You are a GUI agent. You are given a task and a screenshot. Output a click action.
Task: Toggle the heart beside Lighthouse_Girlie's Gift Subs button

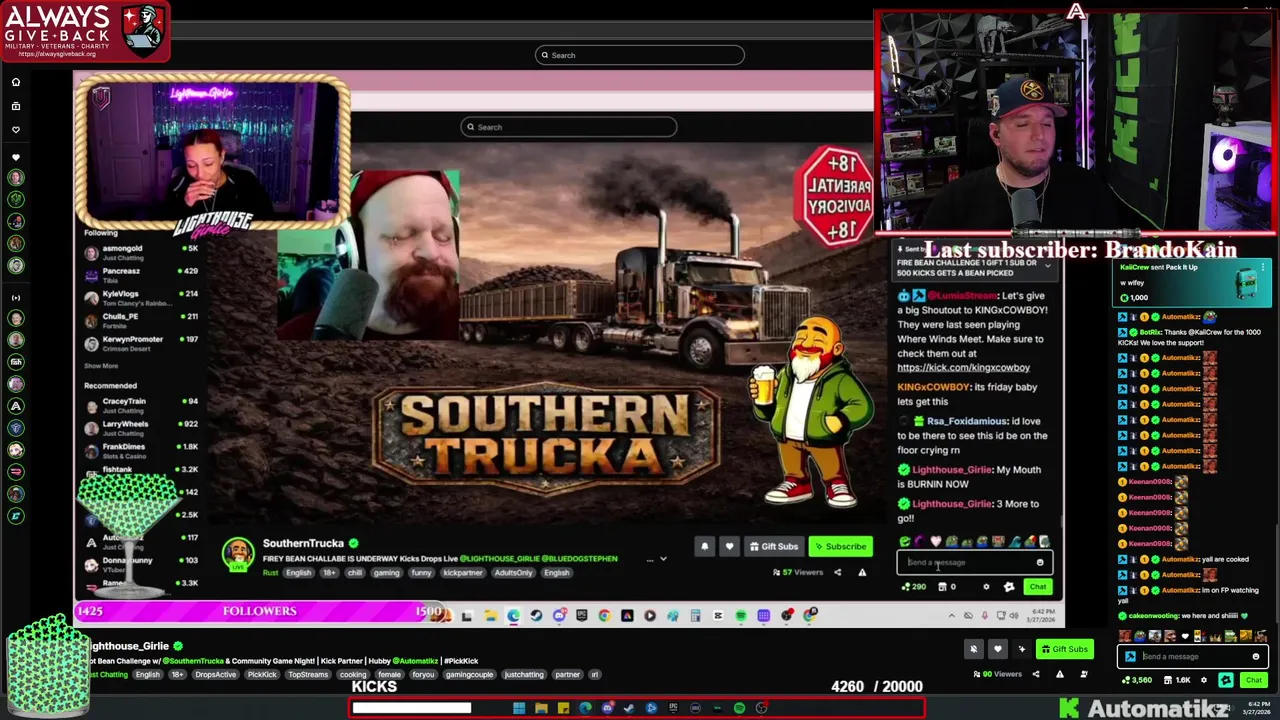click(x=997, y=649)
